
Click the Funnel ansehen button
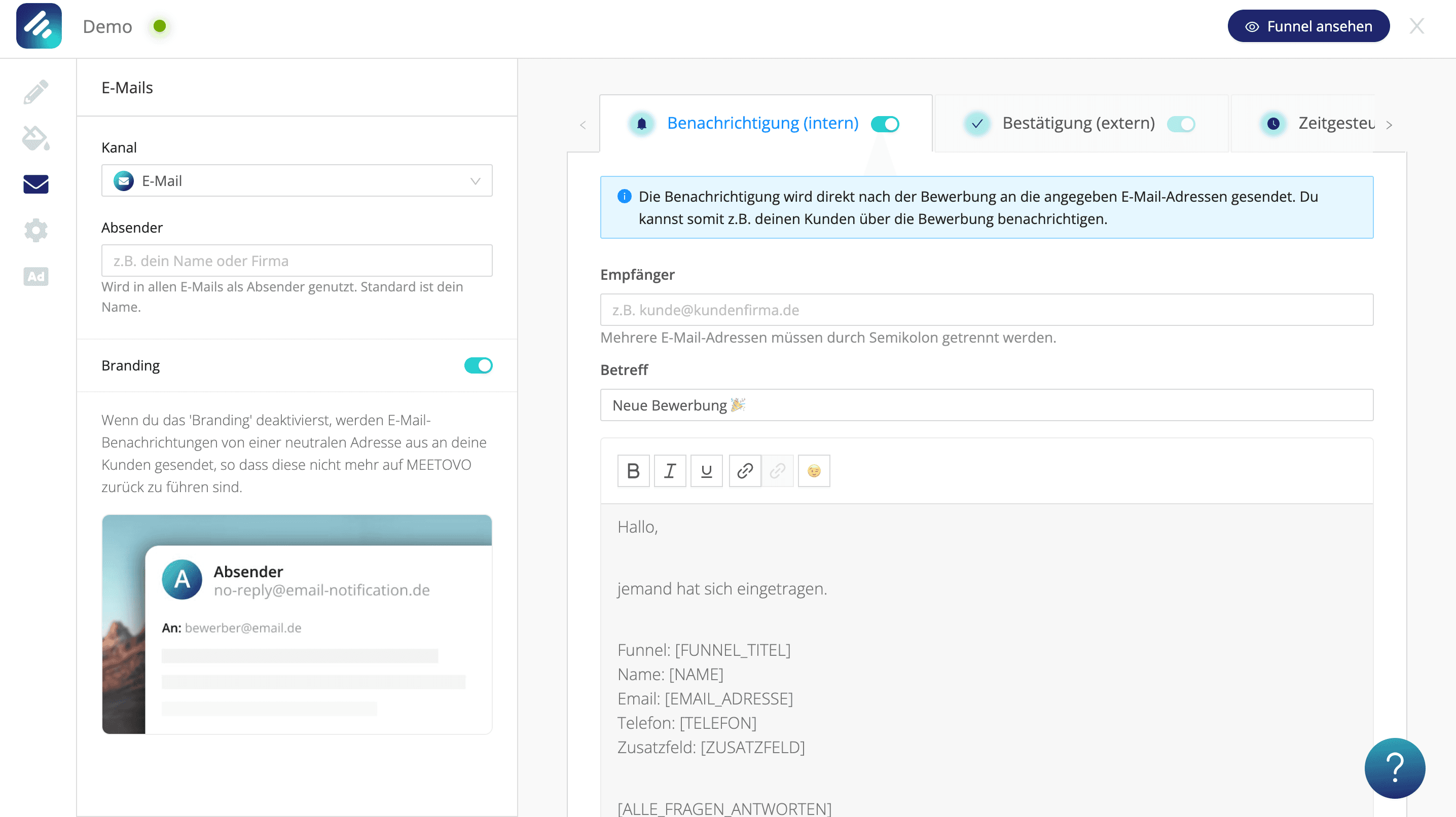pos(1308,26)
